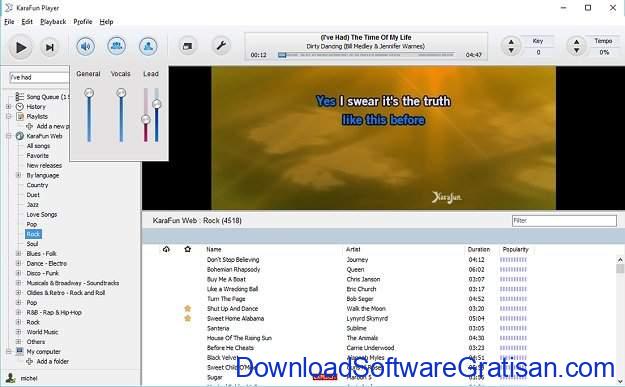Click the favorites star column header

187,249
